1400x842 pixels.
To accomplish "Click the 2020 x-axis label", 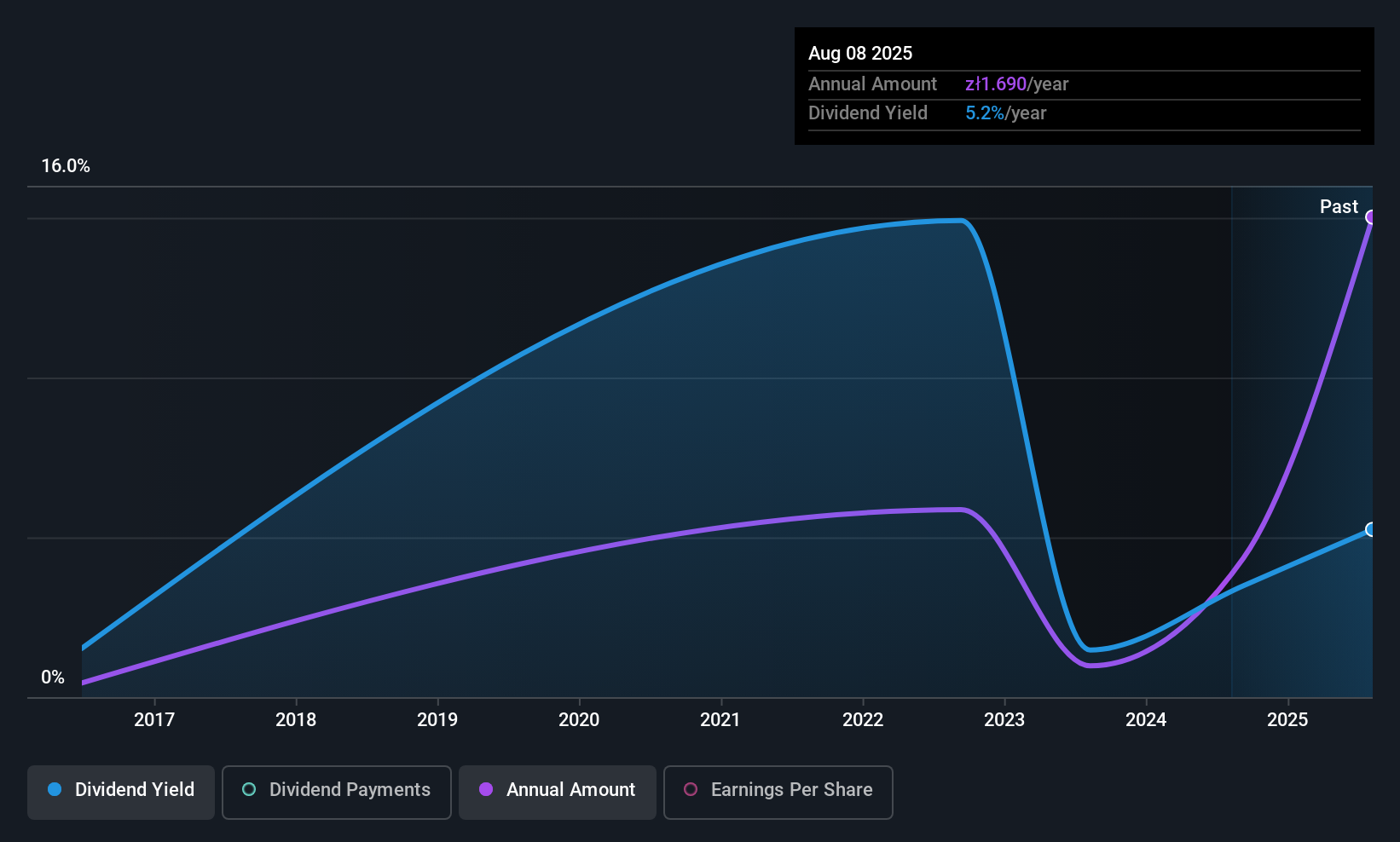I will (x=579, y=720).
